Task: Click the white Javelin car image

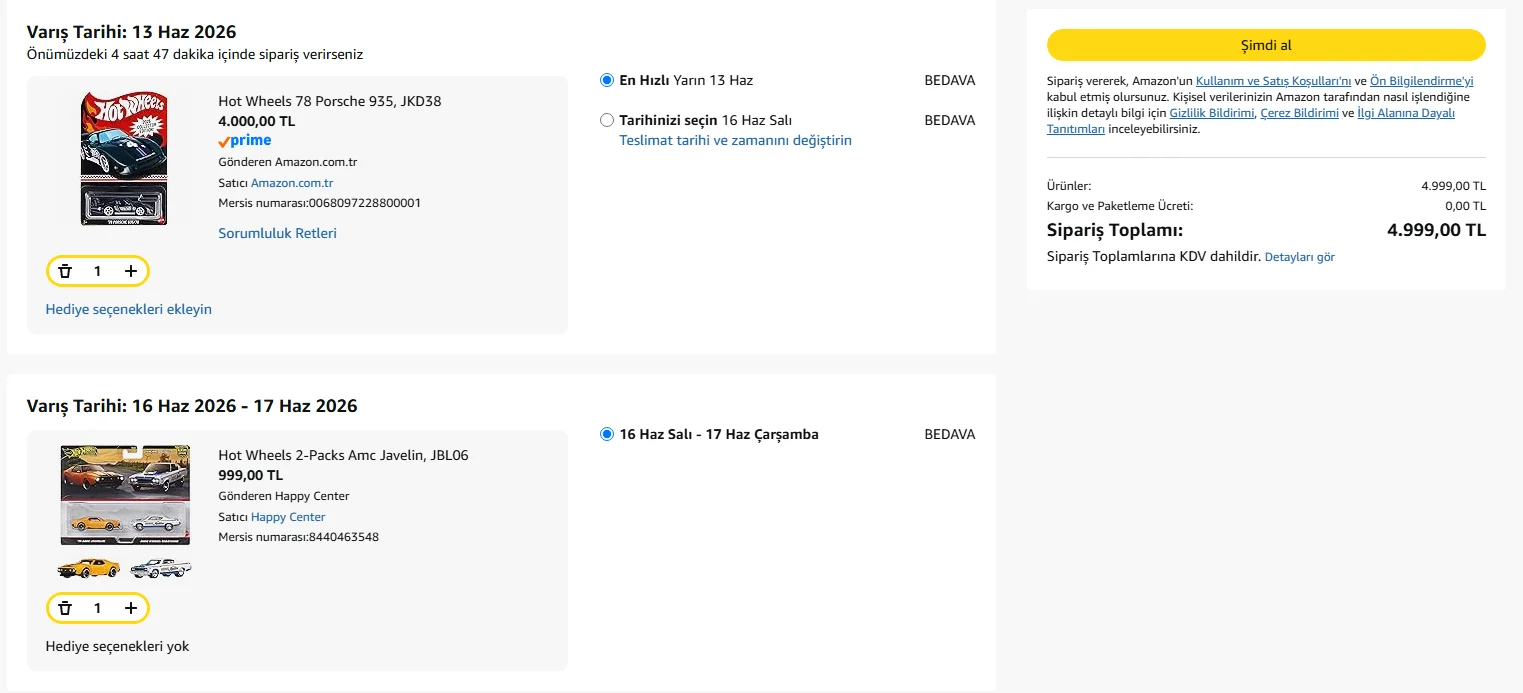Action: (x=160, y=568)
